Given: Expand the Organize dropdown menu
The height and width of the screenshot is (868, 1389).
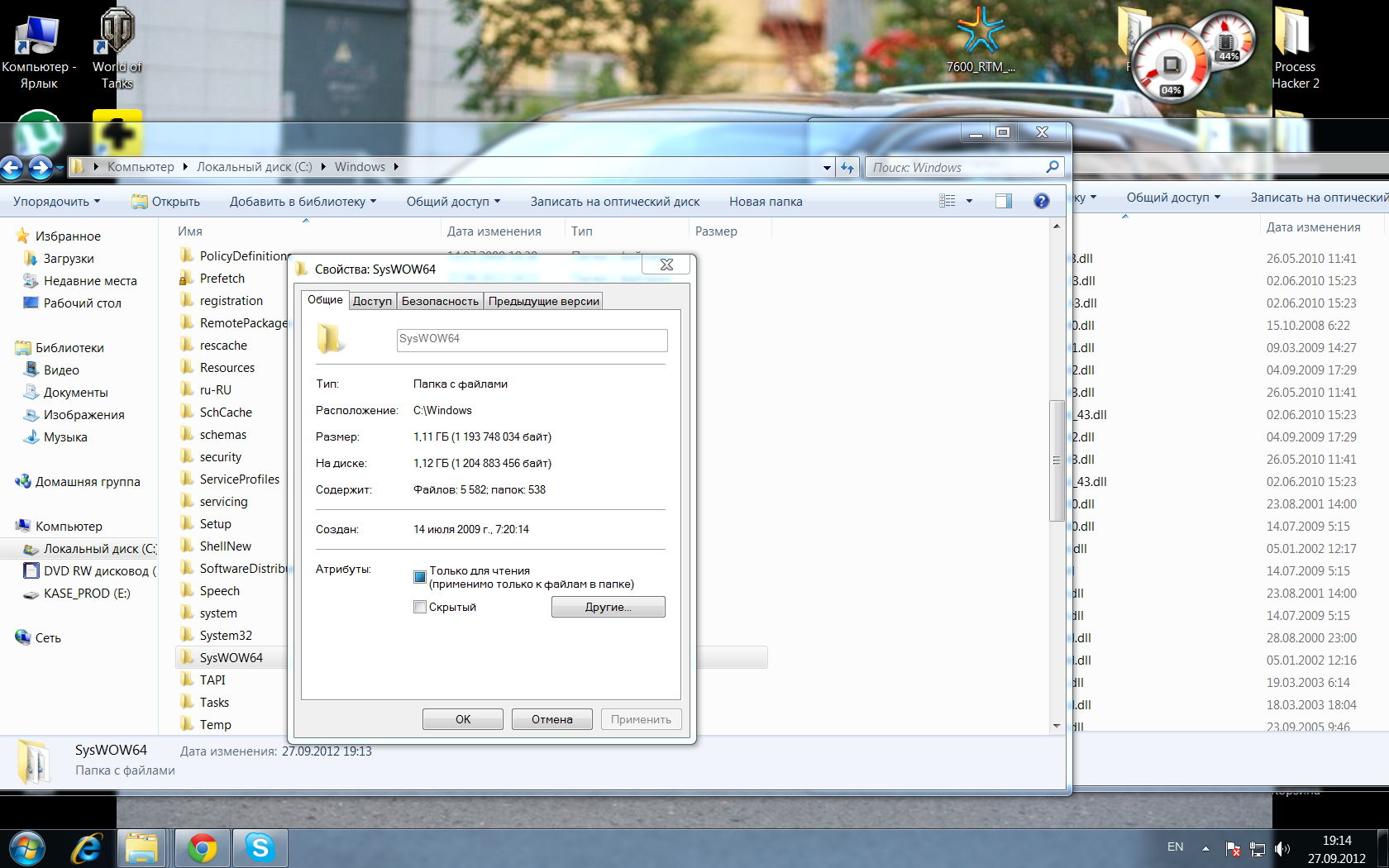Looking at the screenshot, I should coord(56,202).
